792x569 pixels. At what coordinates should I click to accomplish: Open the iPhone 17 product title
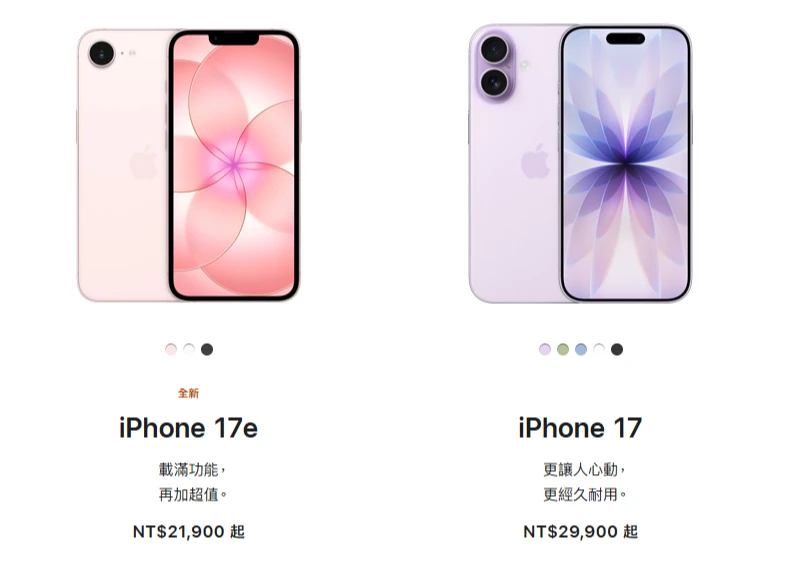click(580, 428)
